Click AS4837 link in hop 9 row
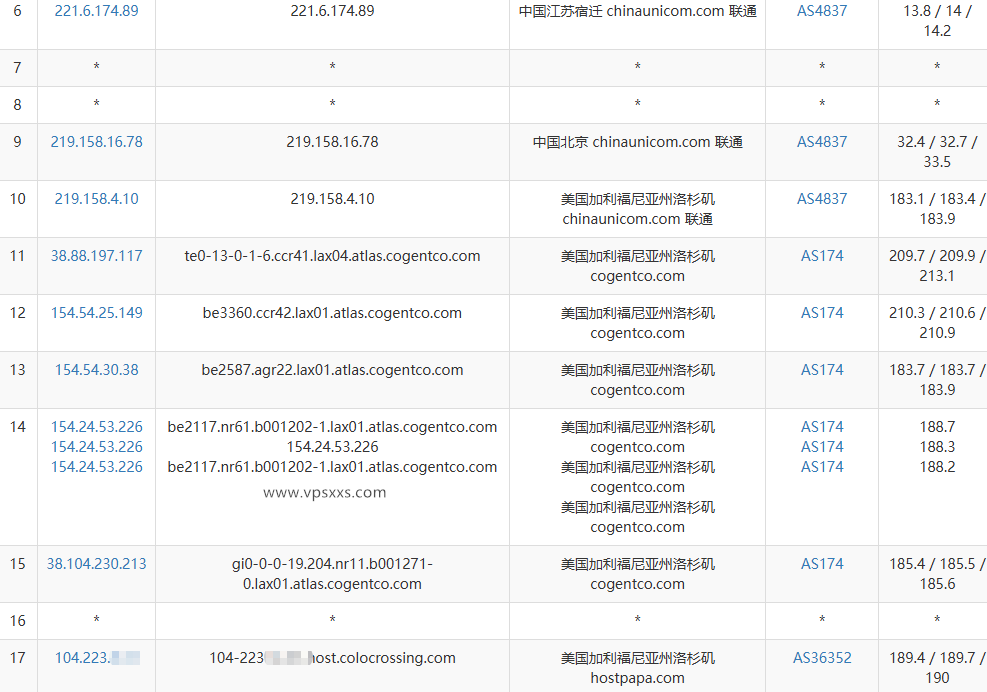This screenshot has width=987, height=692. (821, 142)
